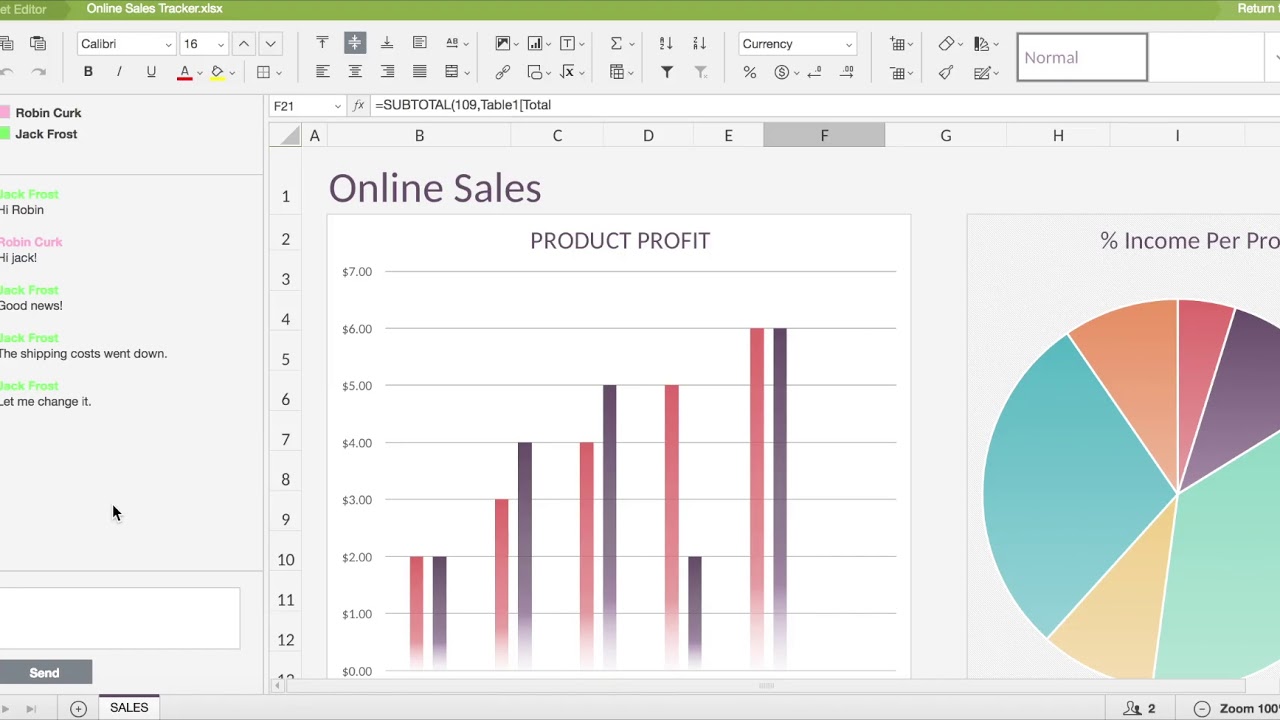Apply red font color

(184, 72)
